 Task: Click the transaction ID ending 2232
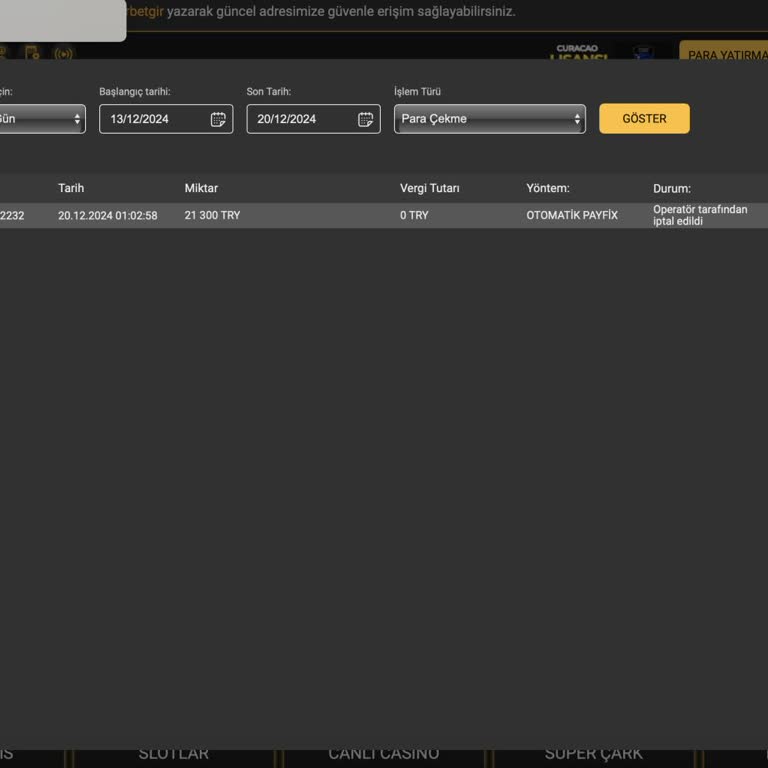coord(12,216)
